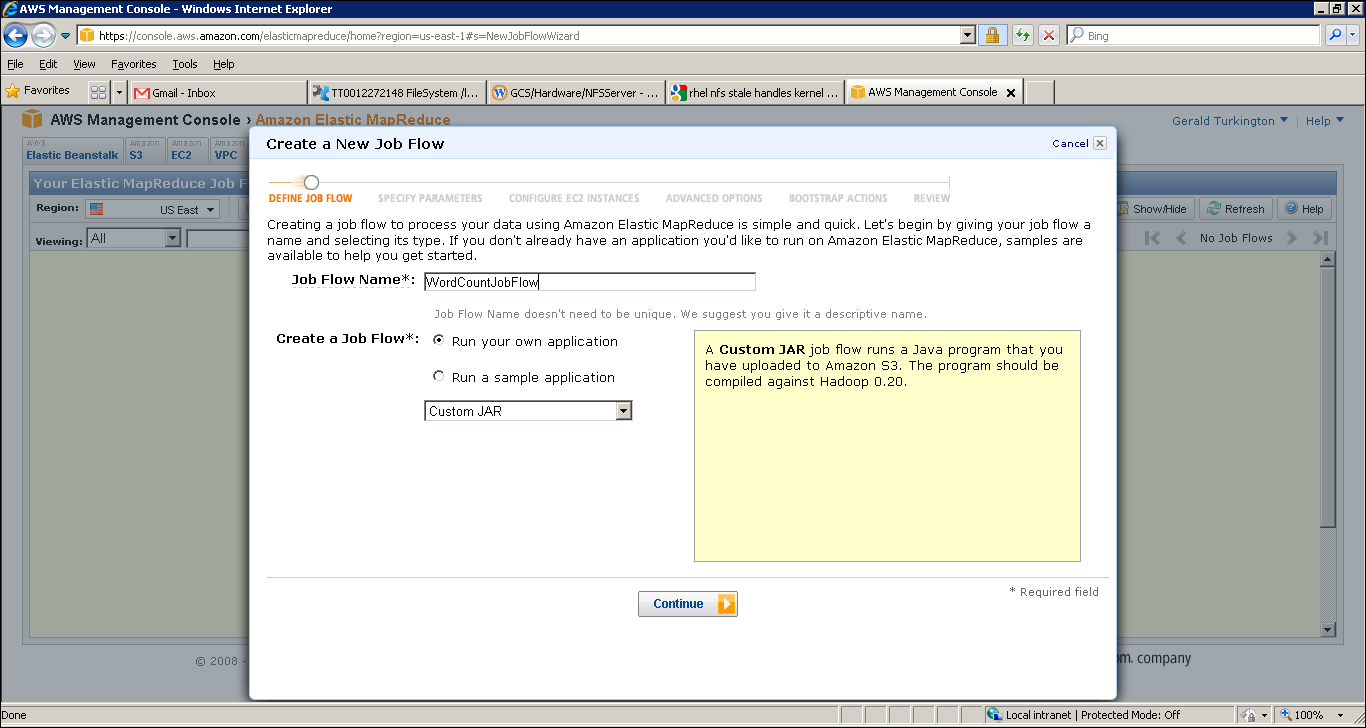The height and width of the screenshot is (728, 1366).
Task: Click the X close icon beside Cancel
Action: tap(1100, 143)
